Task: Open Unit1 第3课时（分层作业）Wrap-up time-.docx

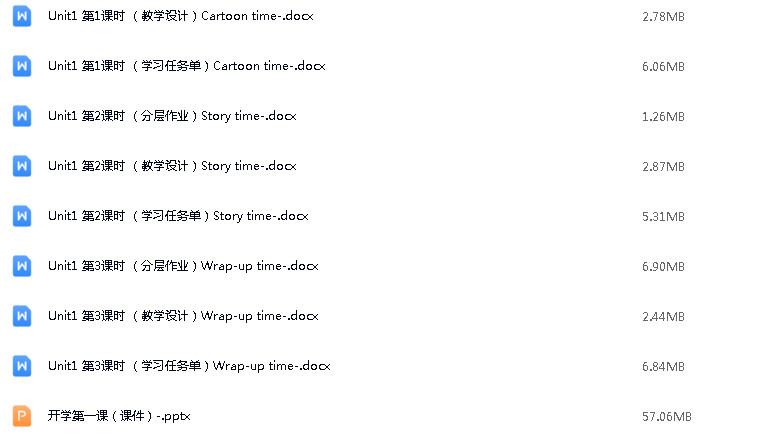Action: point(183,266)
